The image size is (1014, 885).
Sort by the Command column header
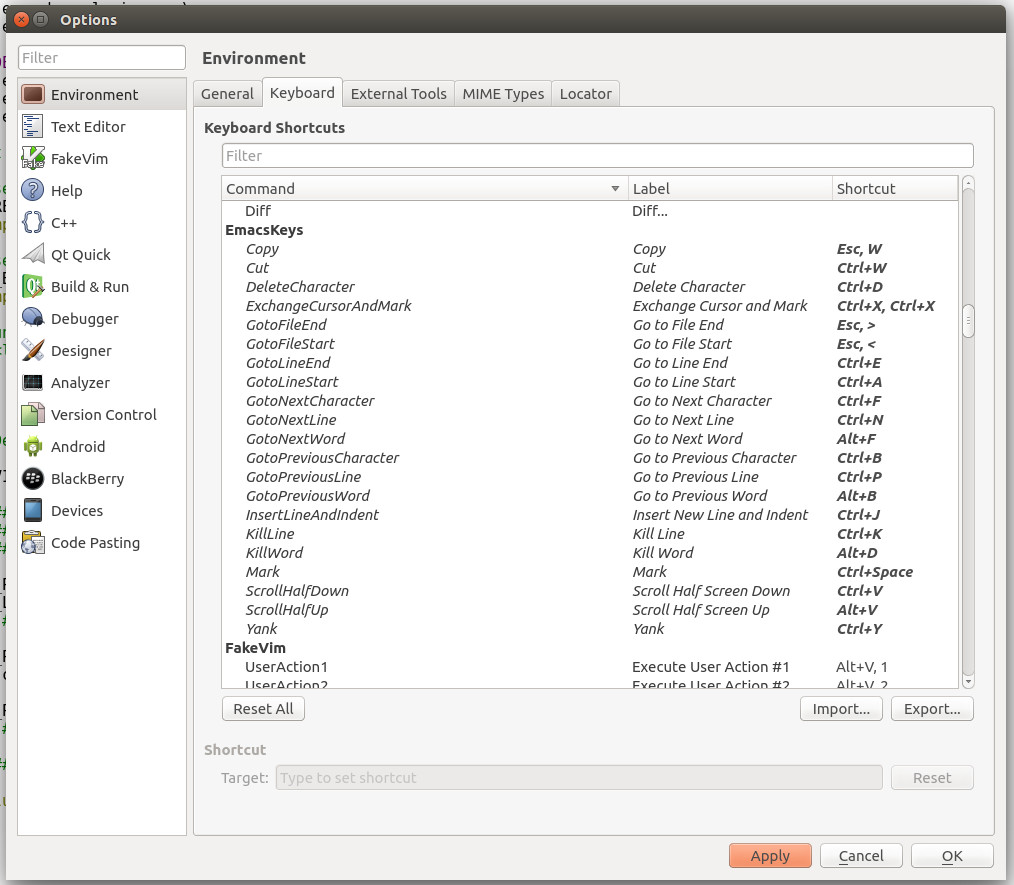point(425,189)
